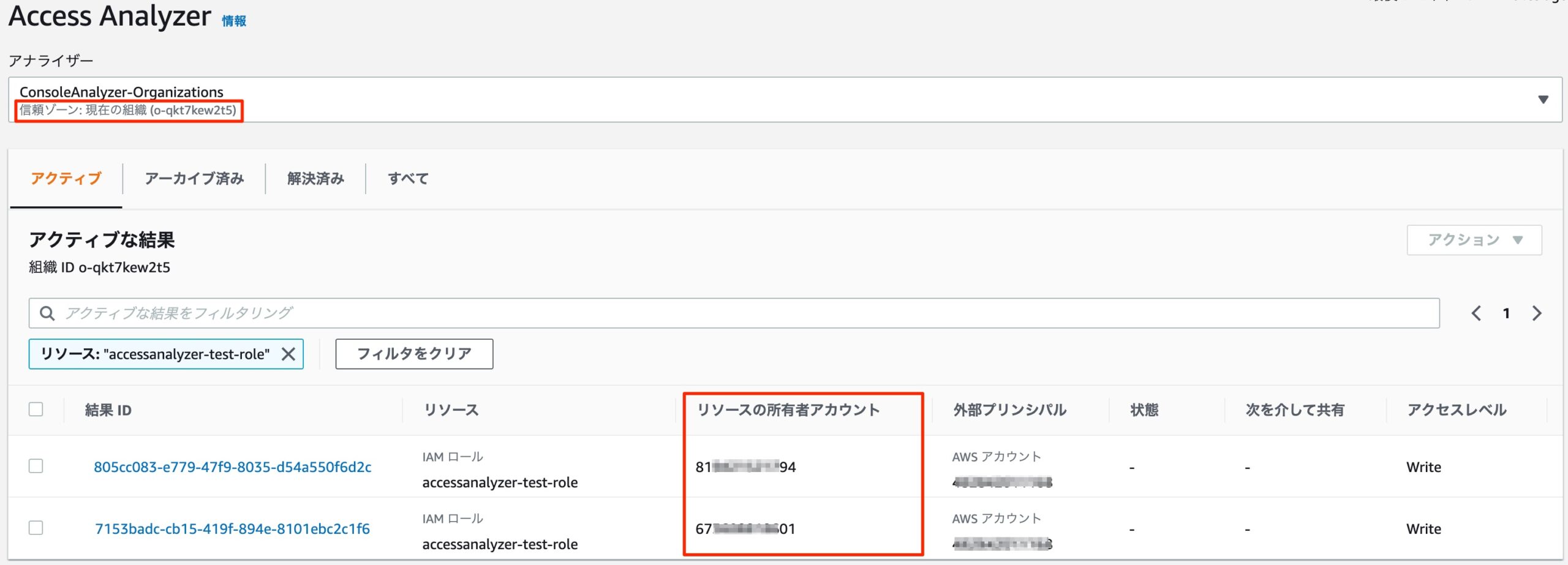Open the 解決済み tab

point(315,179)
